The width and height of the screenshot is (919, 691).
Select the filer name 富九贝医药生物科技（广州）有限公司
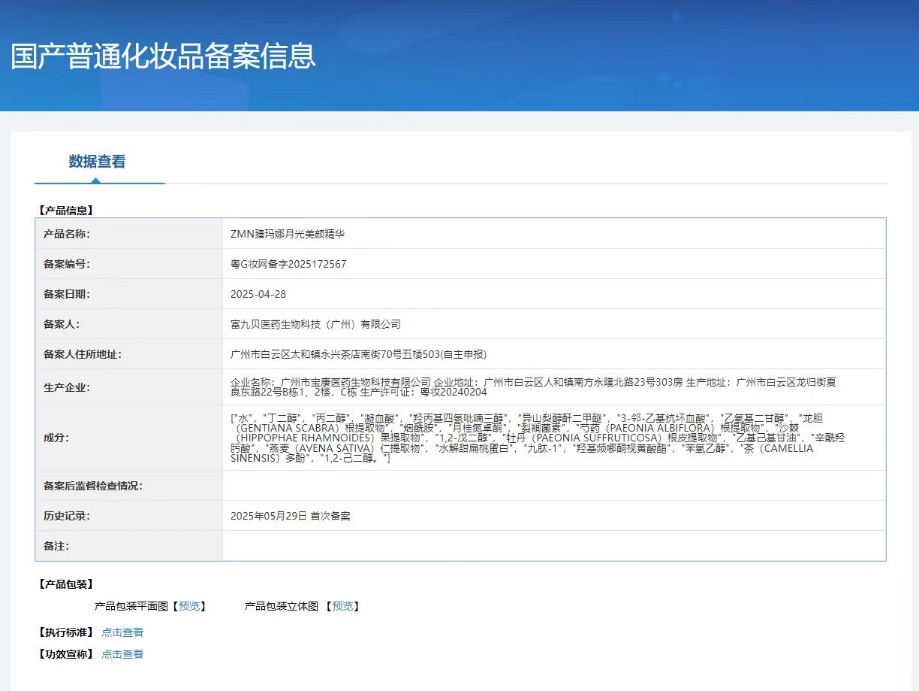(x=315, y=324)
